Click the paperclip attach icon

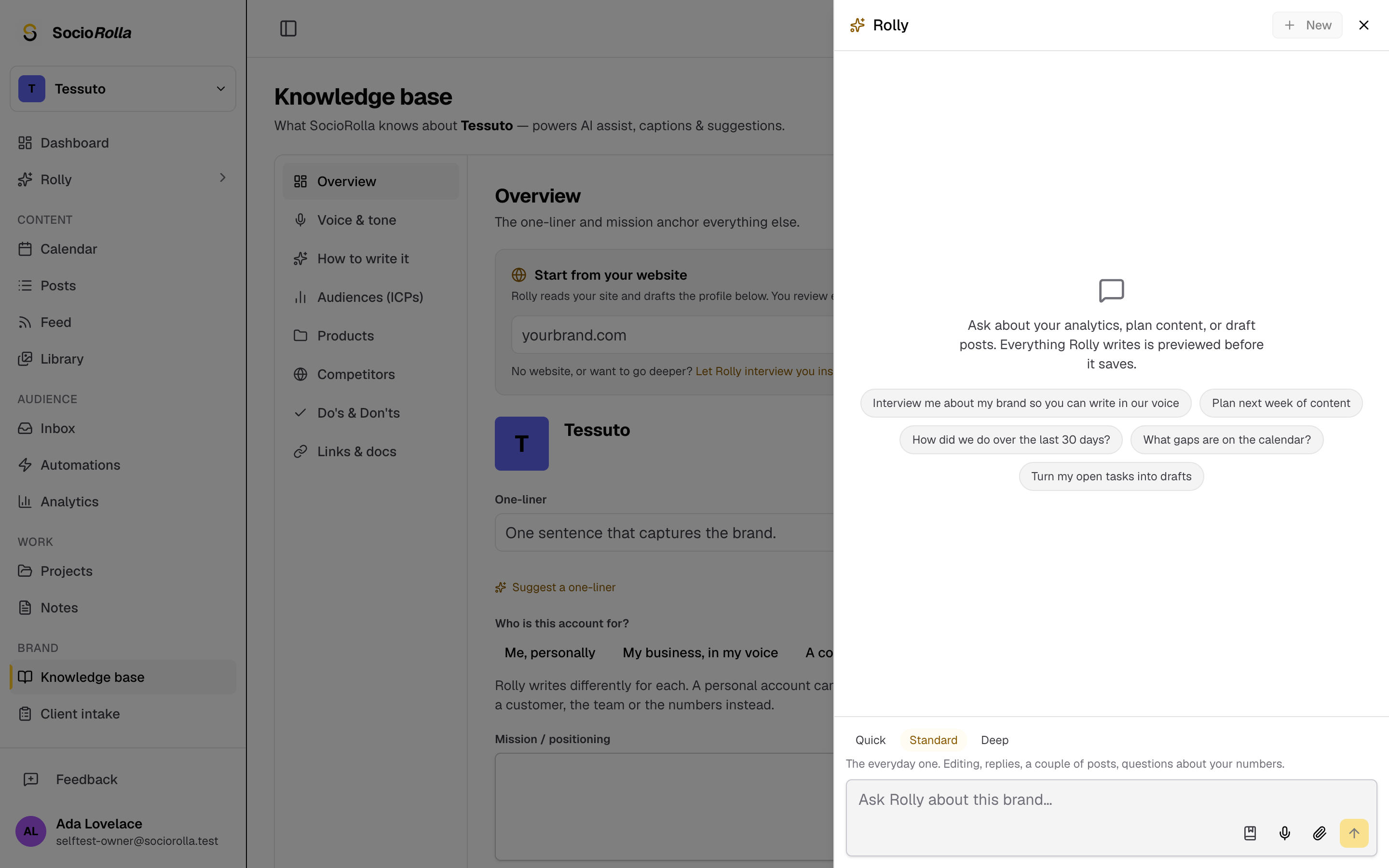pos(1319,833)
